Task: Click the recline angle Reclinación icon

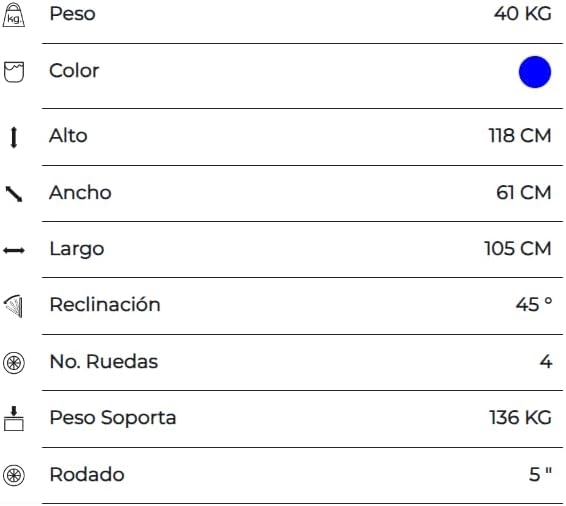Action: point(13,306)
